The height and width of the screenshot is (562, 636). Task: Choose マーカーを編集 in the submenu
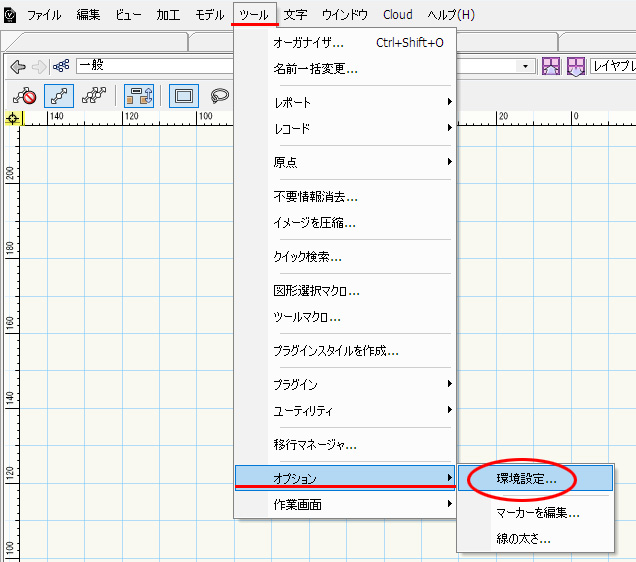pyautogui.click(x=538, y=513)
